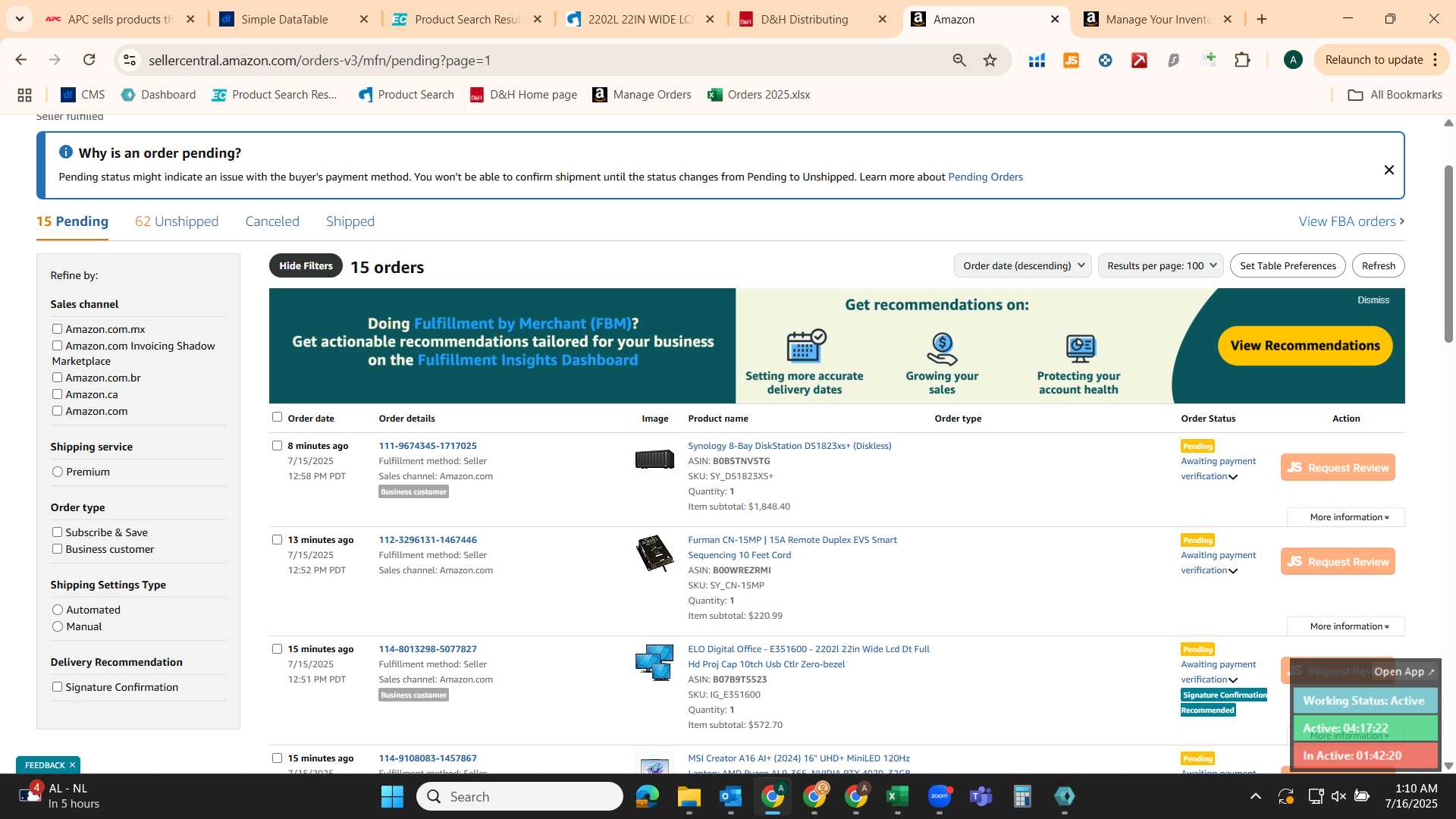Viewport: 1456px width, 819px height.
Task: Reload the Seller Central page
Action: pyautogui.click(x=89, y=60)
